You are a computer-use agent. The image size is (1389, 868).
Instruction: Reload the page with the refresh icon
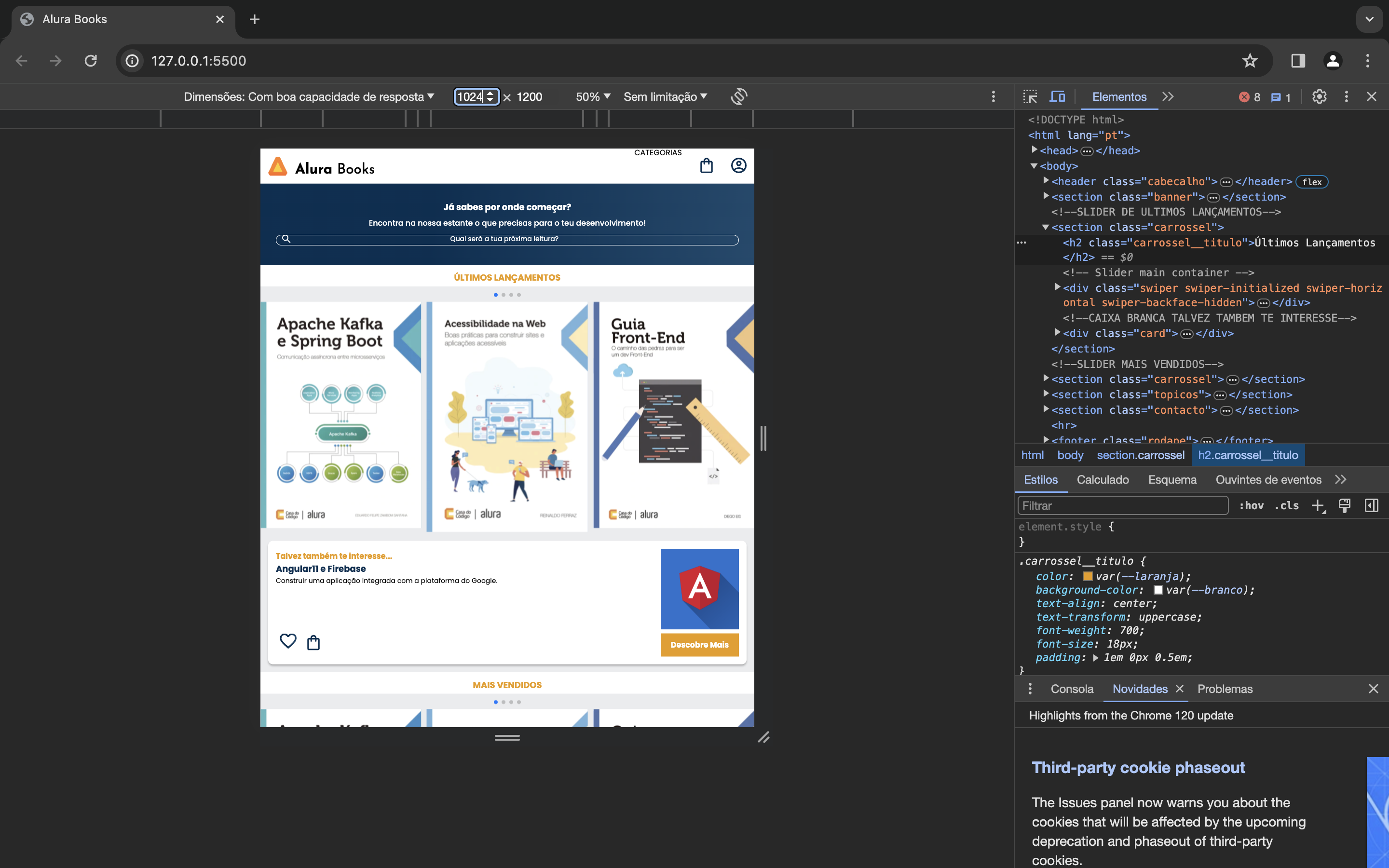coord(91,61)
